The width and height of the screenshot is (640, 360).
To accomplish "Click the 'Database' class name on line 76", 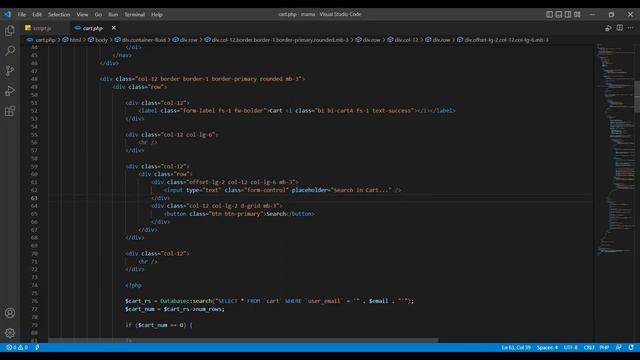I will (x=173, y=301).
